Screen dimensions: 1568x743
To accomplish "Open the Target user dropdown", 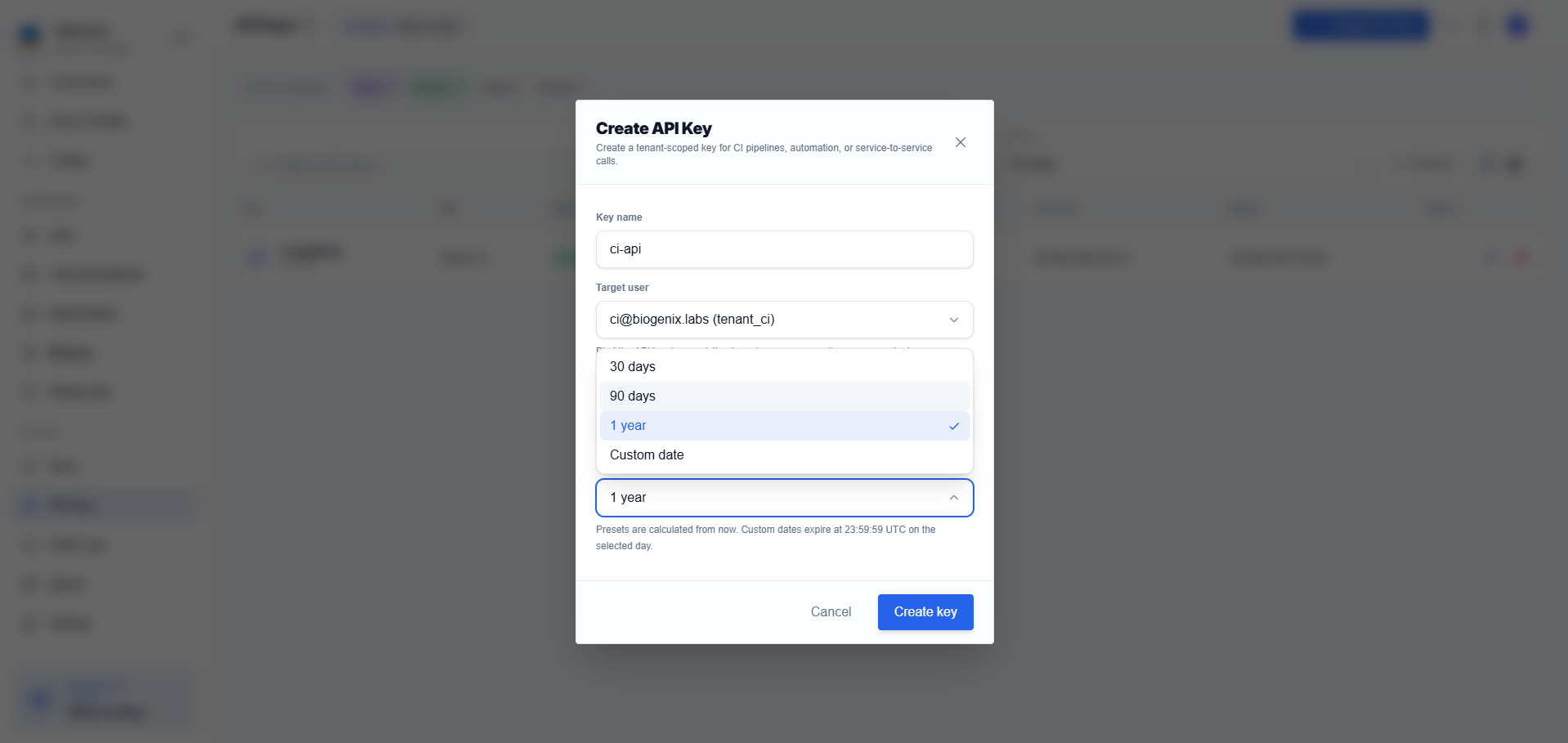I will point(784,320).
